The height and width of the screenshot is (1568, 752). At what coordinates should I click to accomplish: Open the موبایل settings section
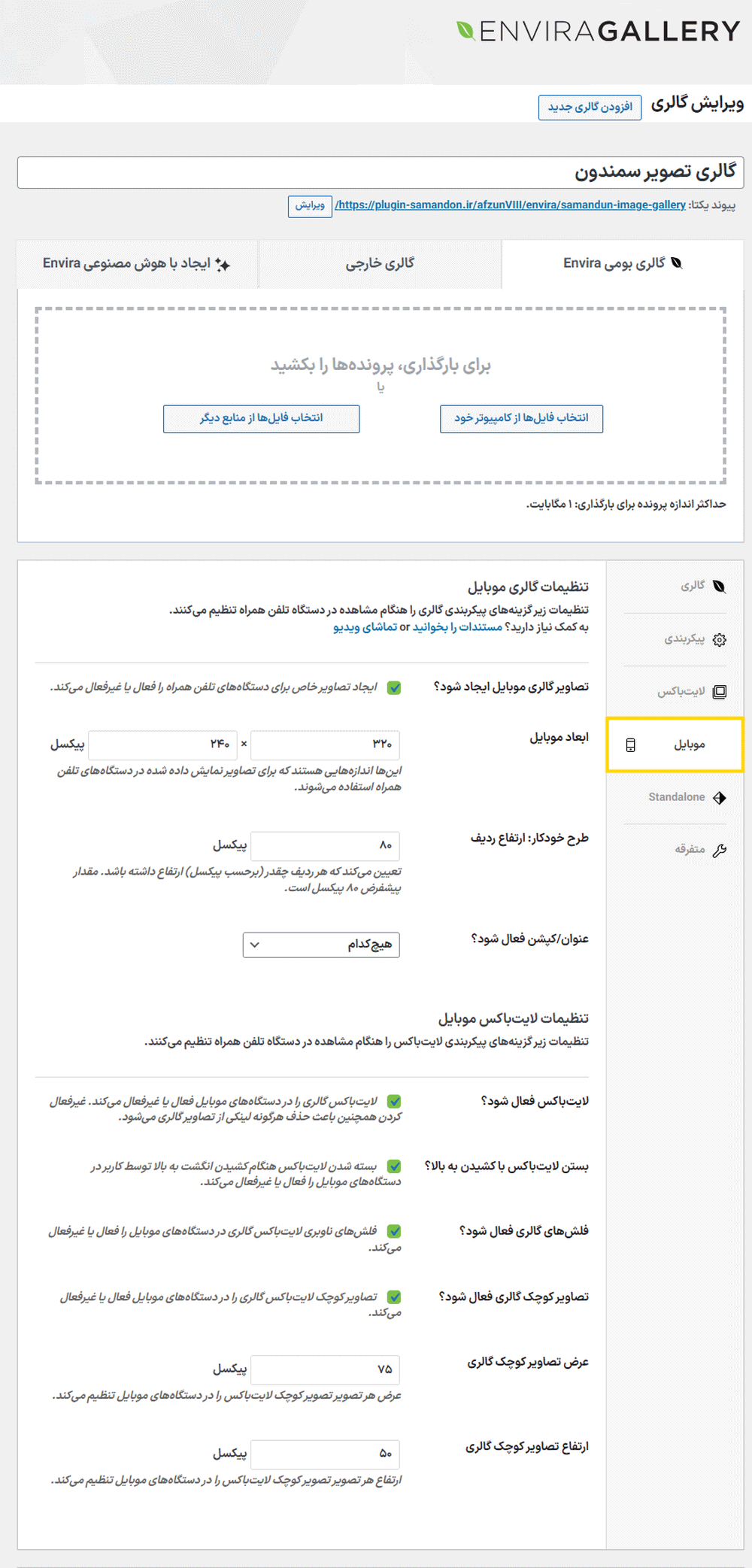[x=675, y=745]
